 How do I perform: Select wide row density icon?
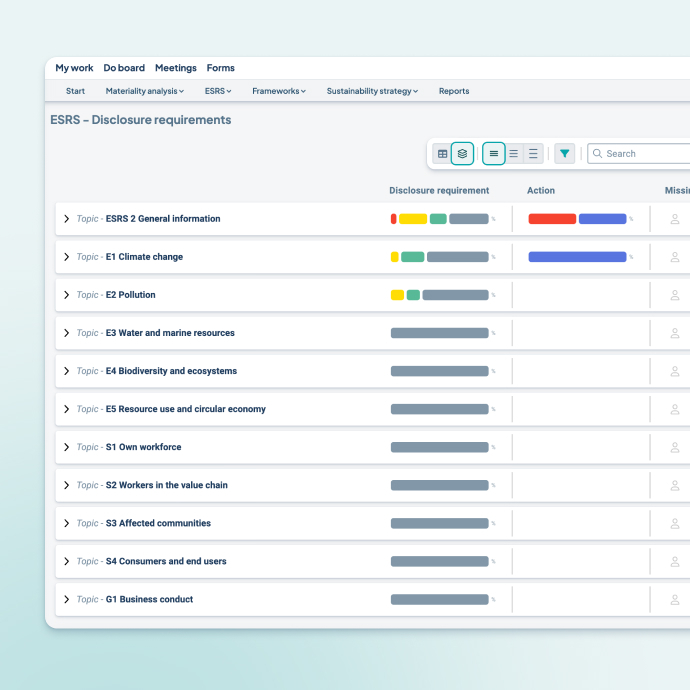tap(533, 154)
